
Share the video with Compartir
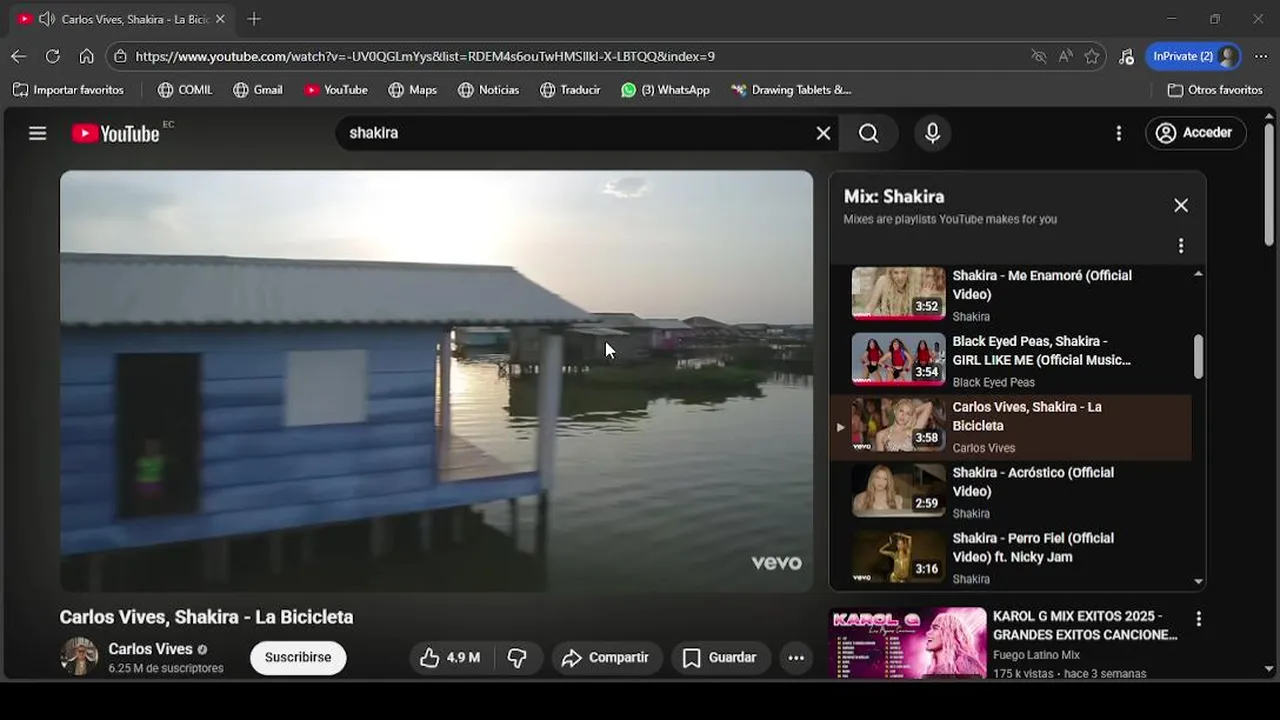(606, 658)
